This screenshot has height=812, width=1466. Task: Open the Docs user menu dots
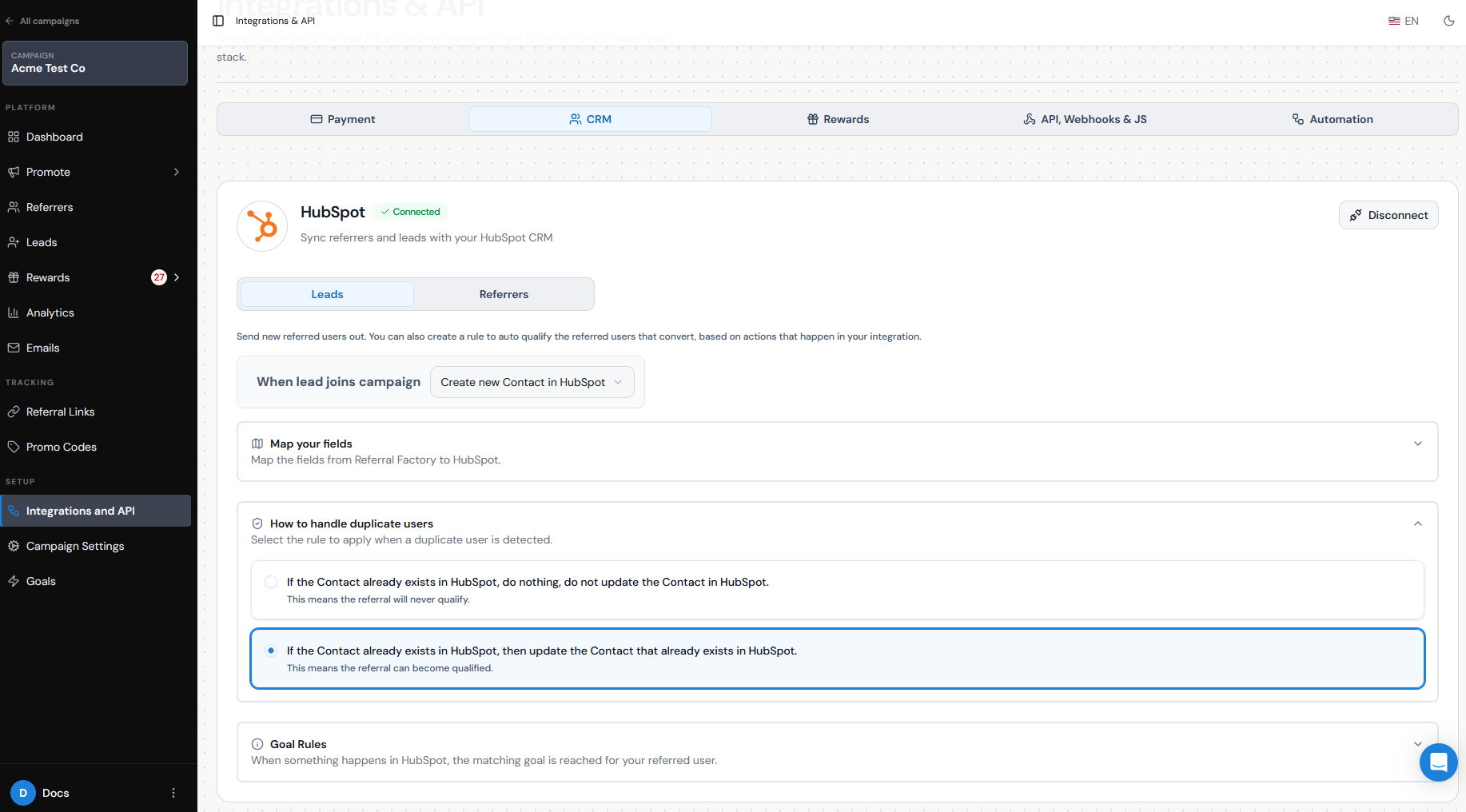click(173, 793)
